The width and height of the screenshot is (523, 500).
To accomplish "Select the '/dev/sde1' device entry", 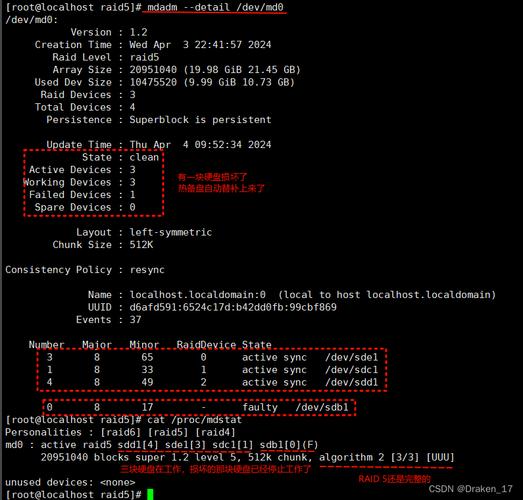I will point(352,358).
